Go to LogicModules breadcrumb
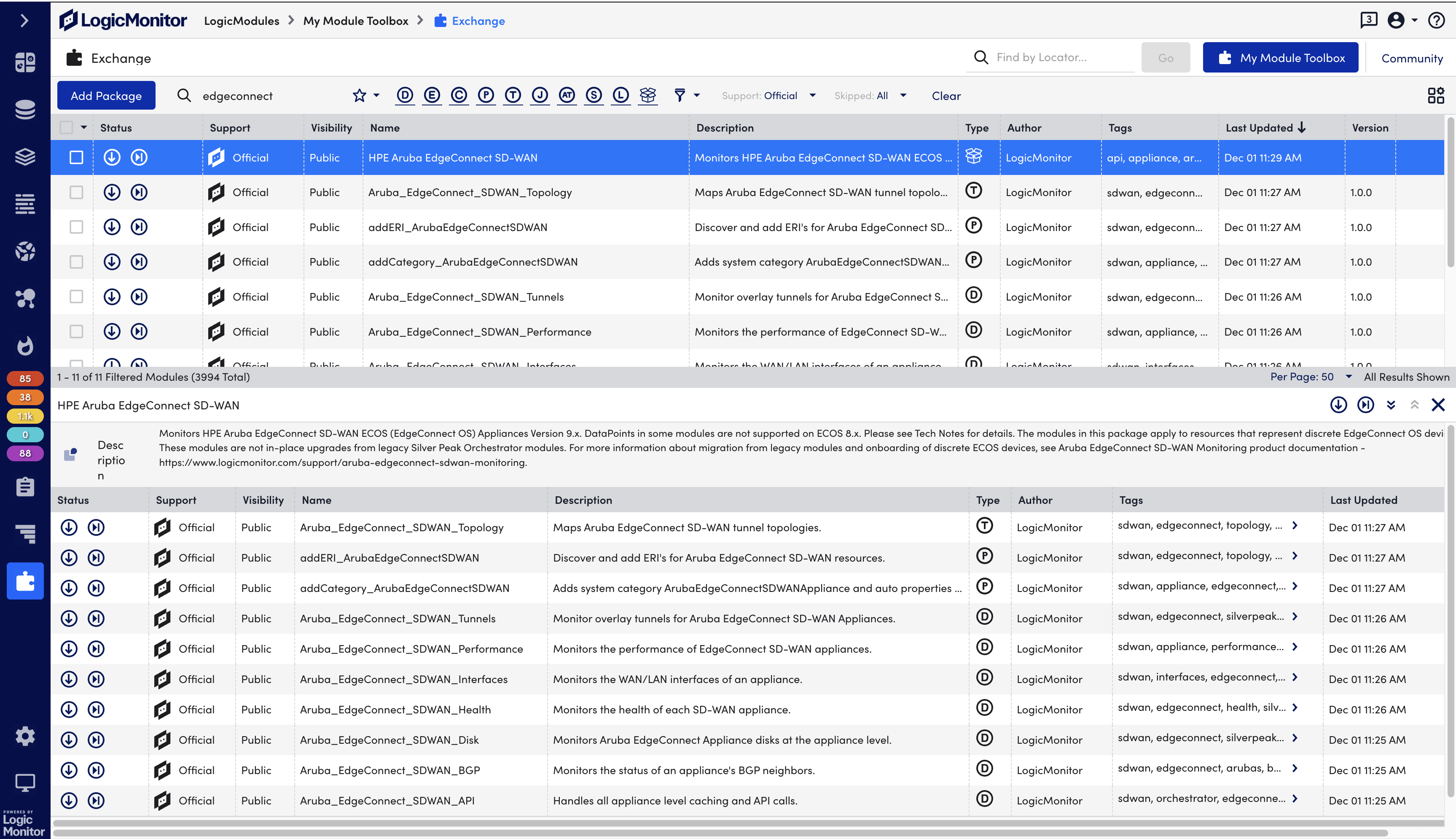Screen dimensions: 1456x839 (241, 21)
